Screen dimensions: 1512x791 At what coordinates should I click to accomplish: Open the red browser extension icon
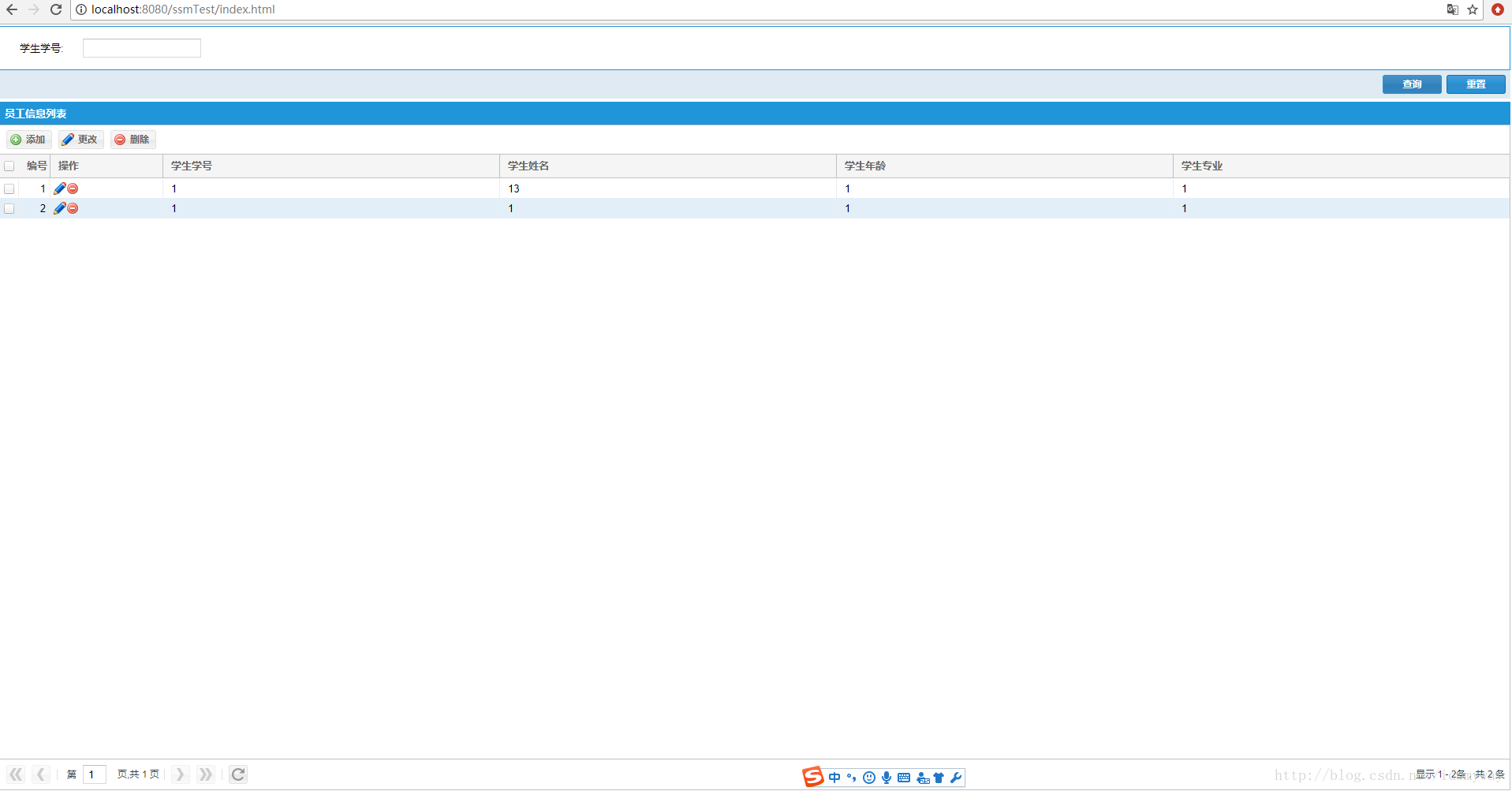(1497, 9)
